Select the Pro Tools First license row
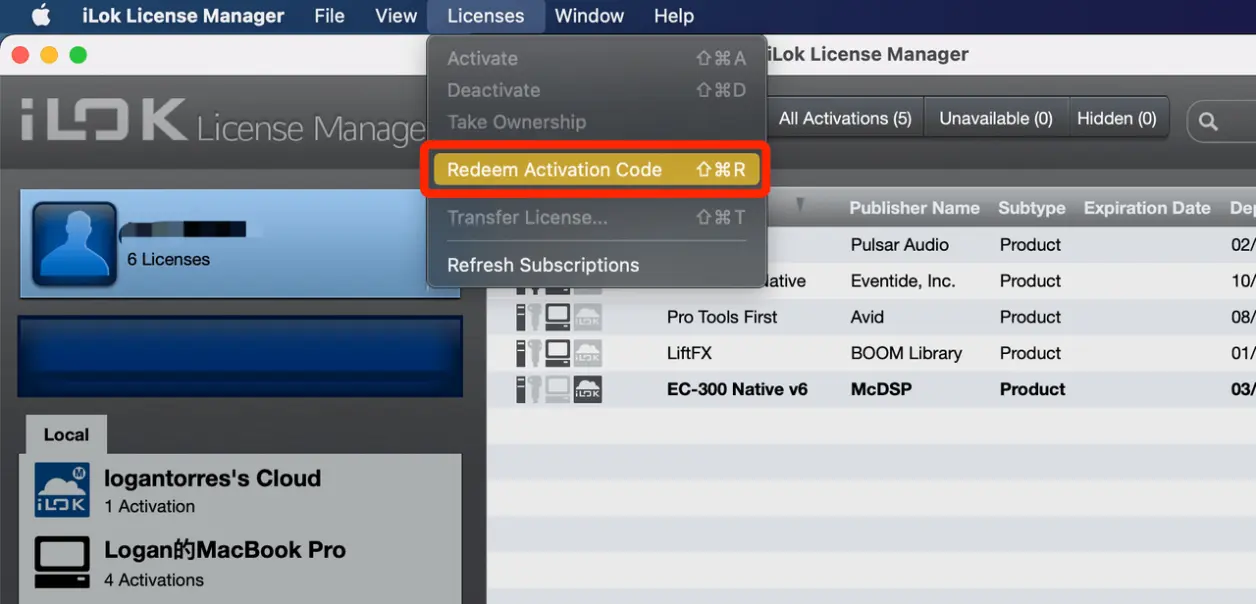The width and height of the screenshot is (1256, 604). point(871,317)
